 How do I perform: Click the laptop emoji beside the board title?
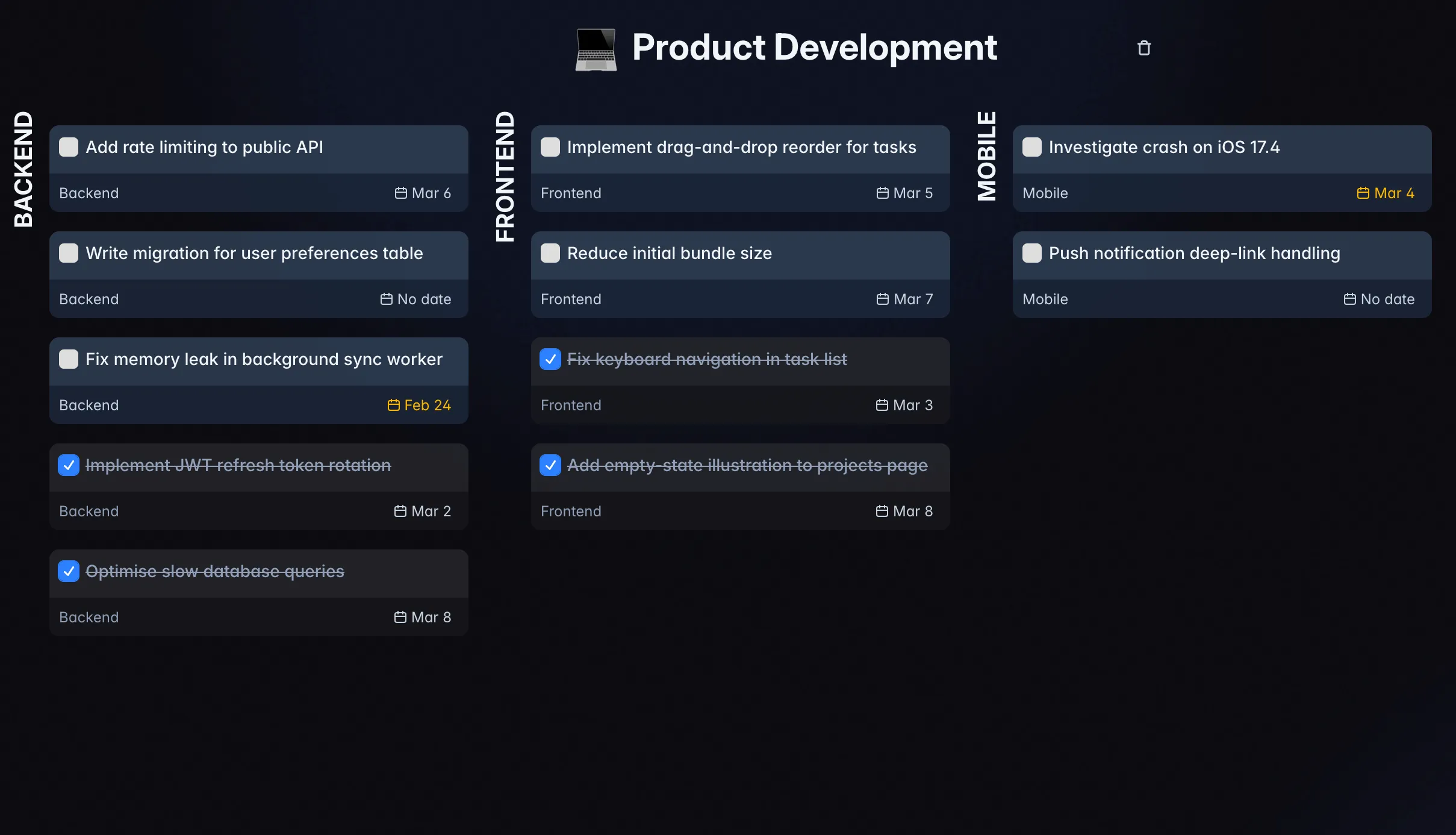point(595,48)
